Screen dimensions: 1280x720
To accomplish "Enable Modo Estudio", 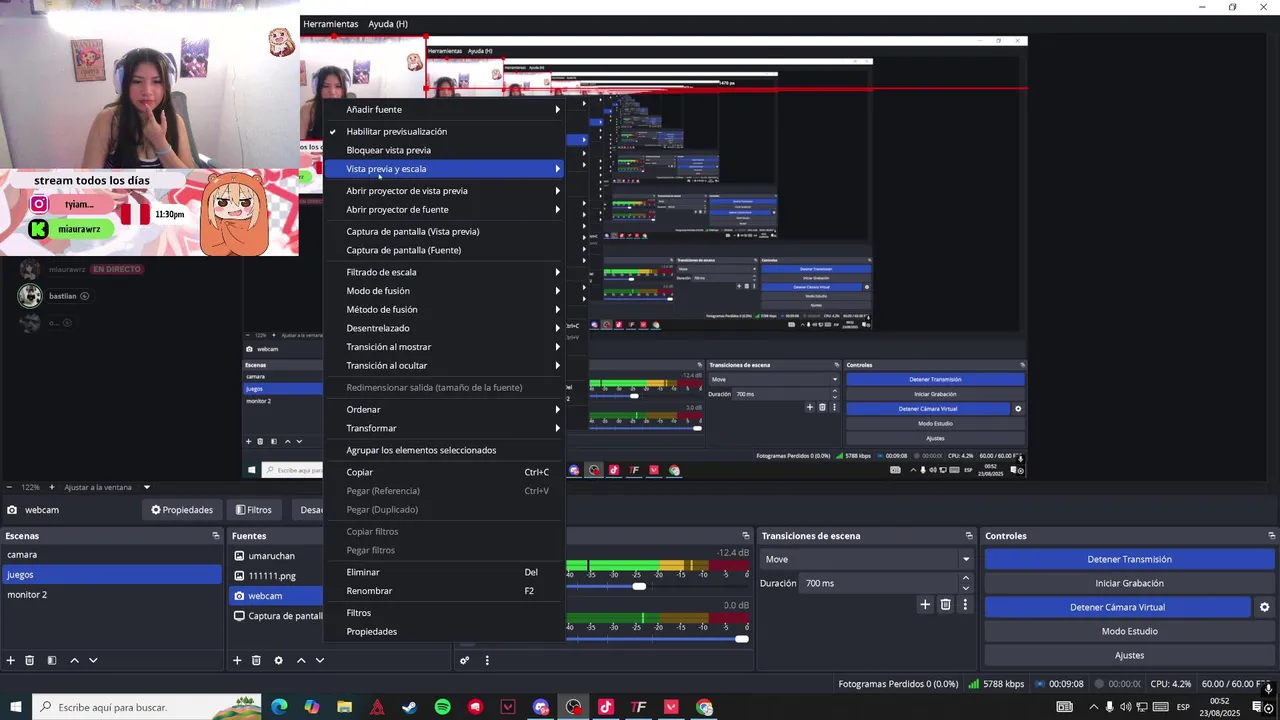I will pos(1129,631).
